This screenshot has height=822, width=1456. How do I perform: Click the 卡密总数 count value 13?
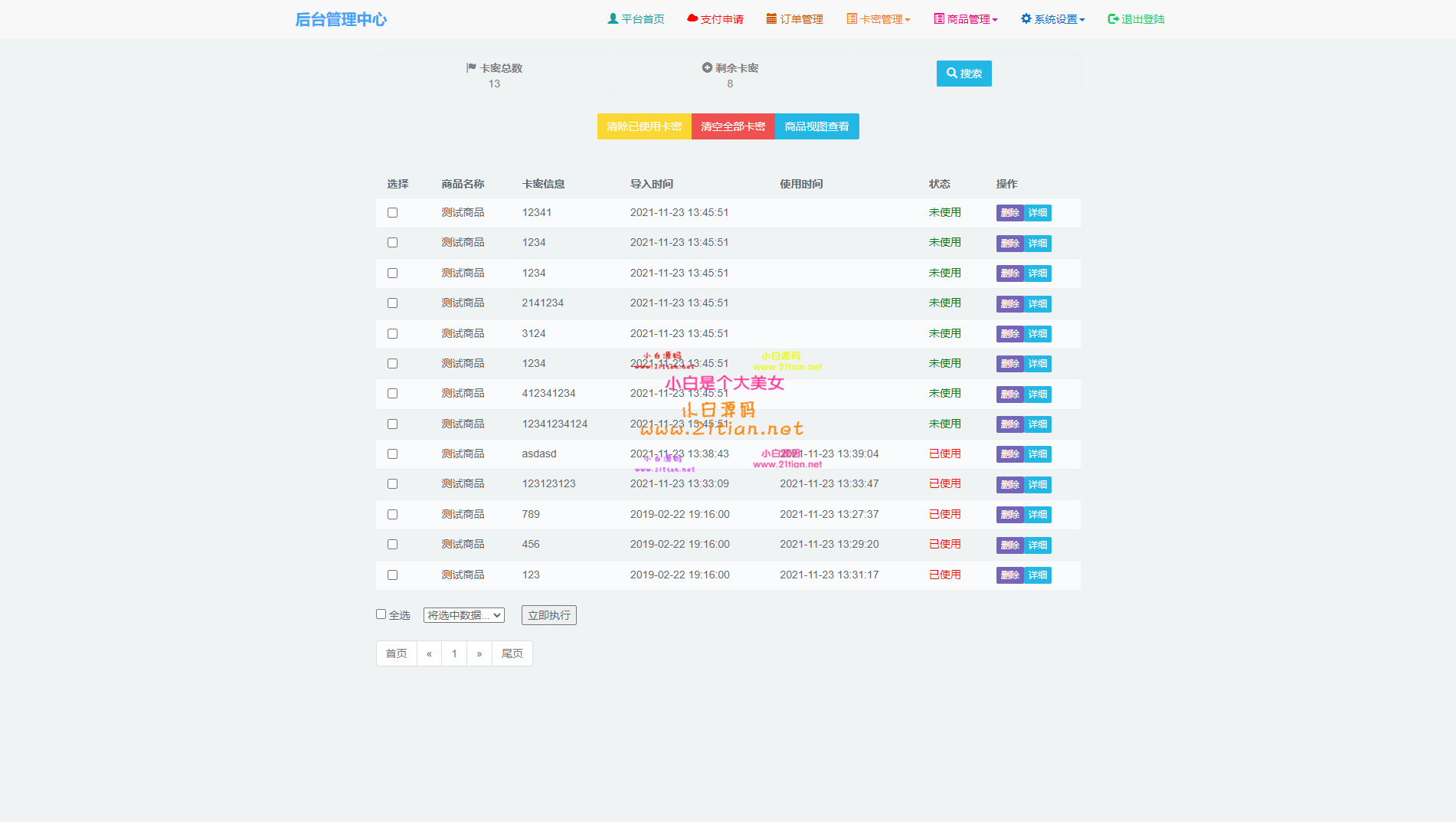pyautogui.click(x=494, y=84)
